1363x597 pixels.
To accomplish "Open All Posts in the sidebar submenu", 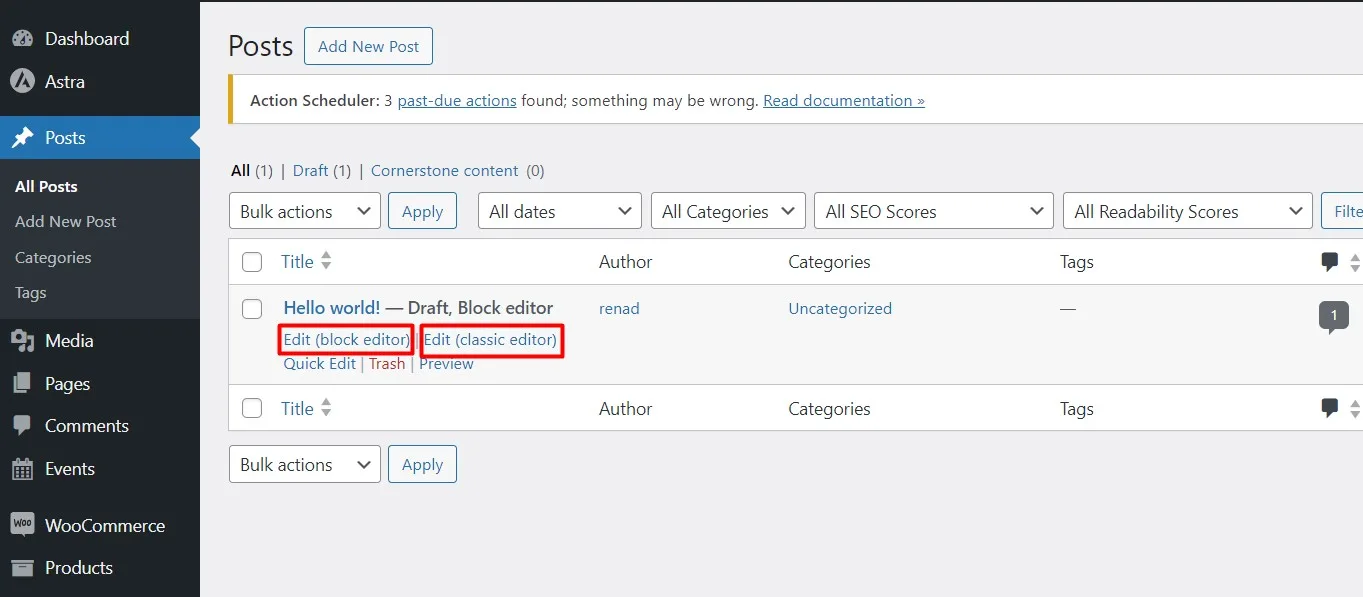I will 46,186.
